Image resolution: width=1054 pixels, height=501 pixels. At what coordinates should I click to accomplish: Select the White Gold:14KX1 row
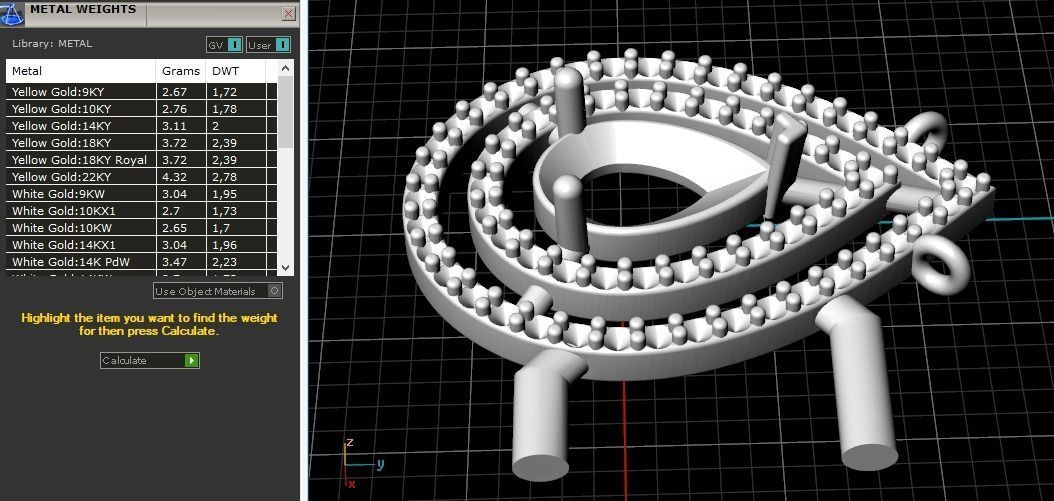(141, 245)
